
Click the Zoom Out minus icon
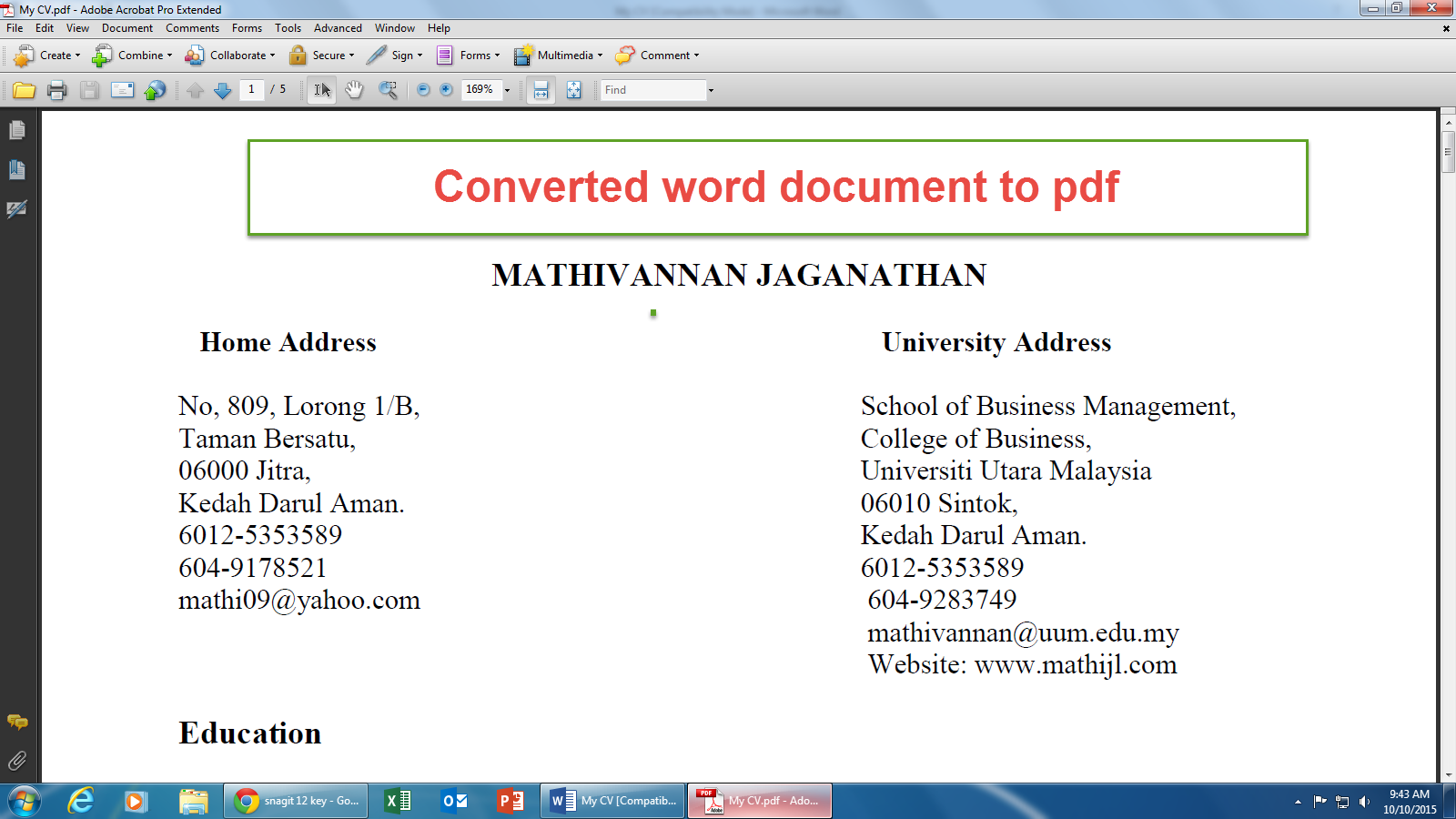click(422, 89)
